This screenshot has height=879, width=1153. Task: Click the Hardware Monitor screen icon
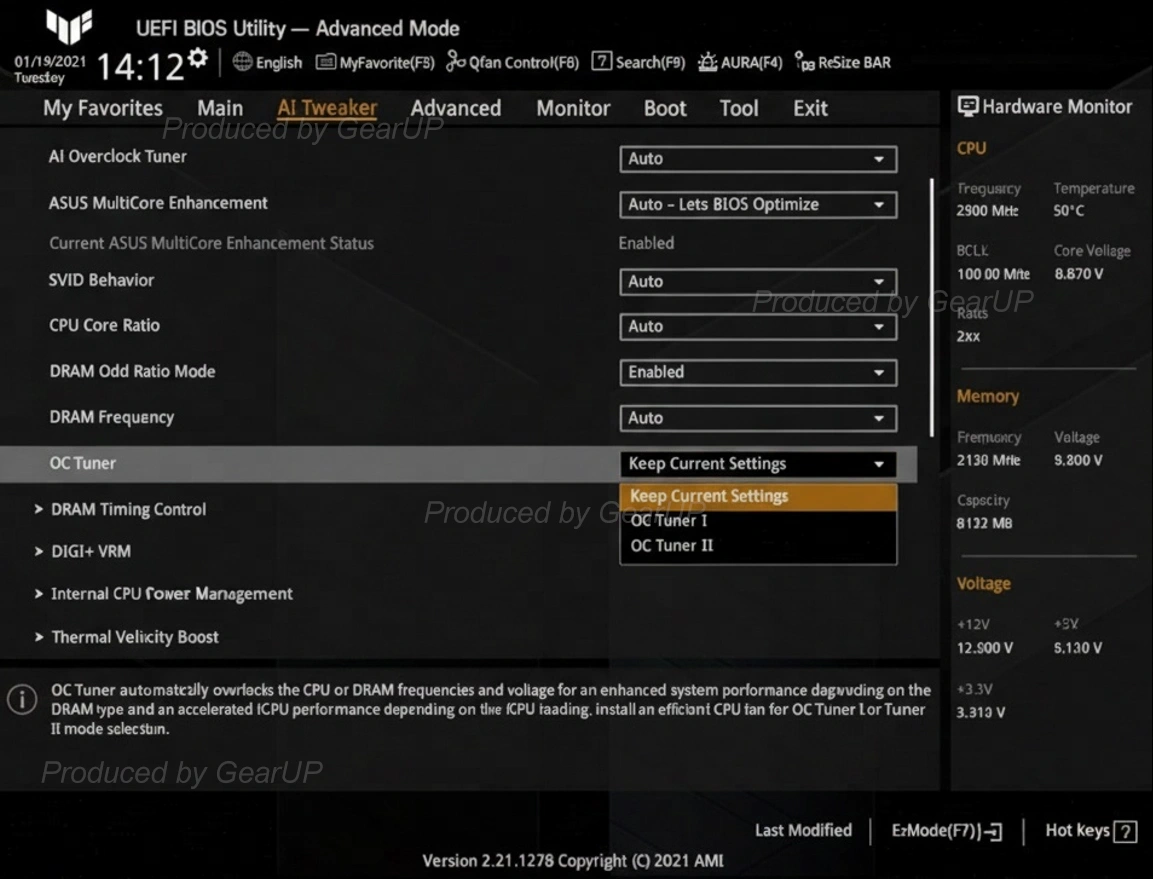click(967, 107)
